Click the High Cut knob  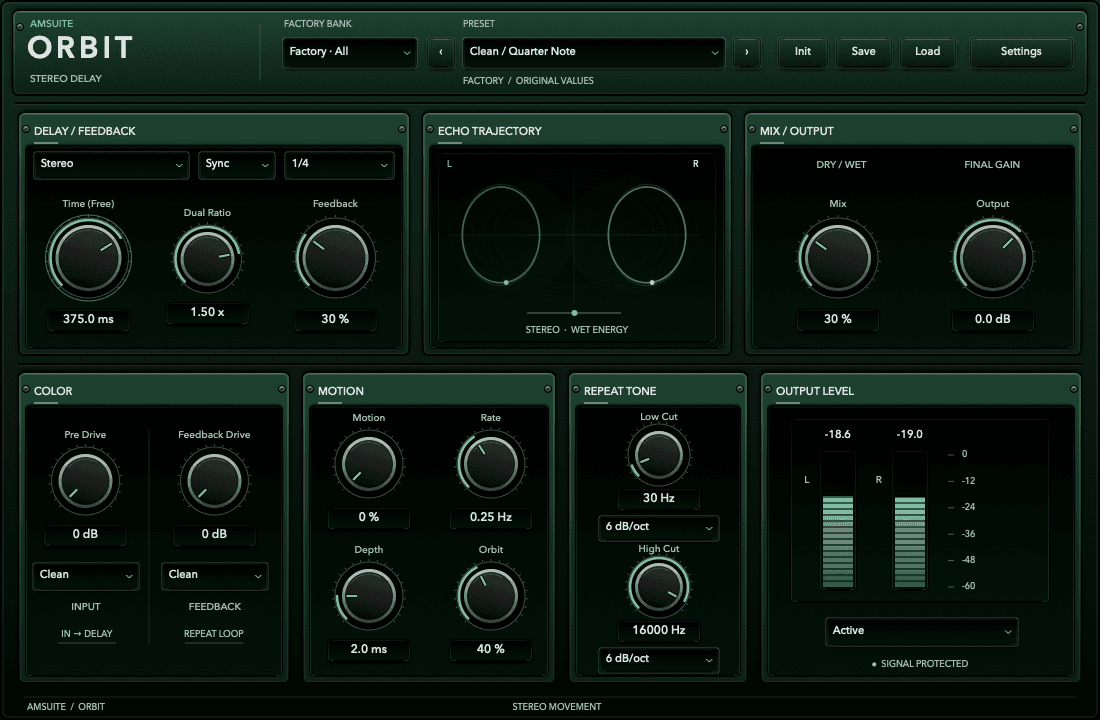tap(659, 587)
